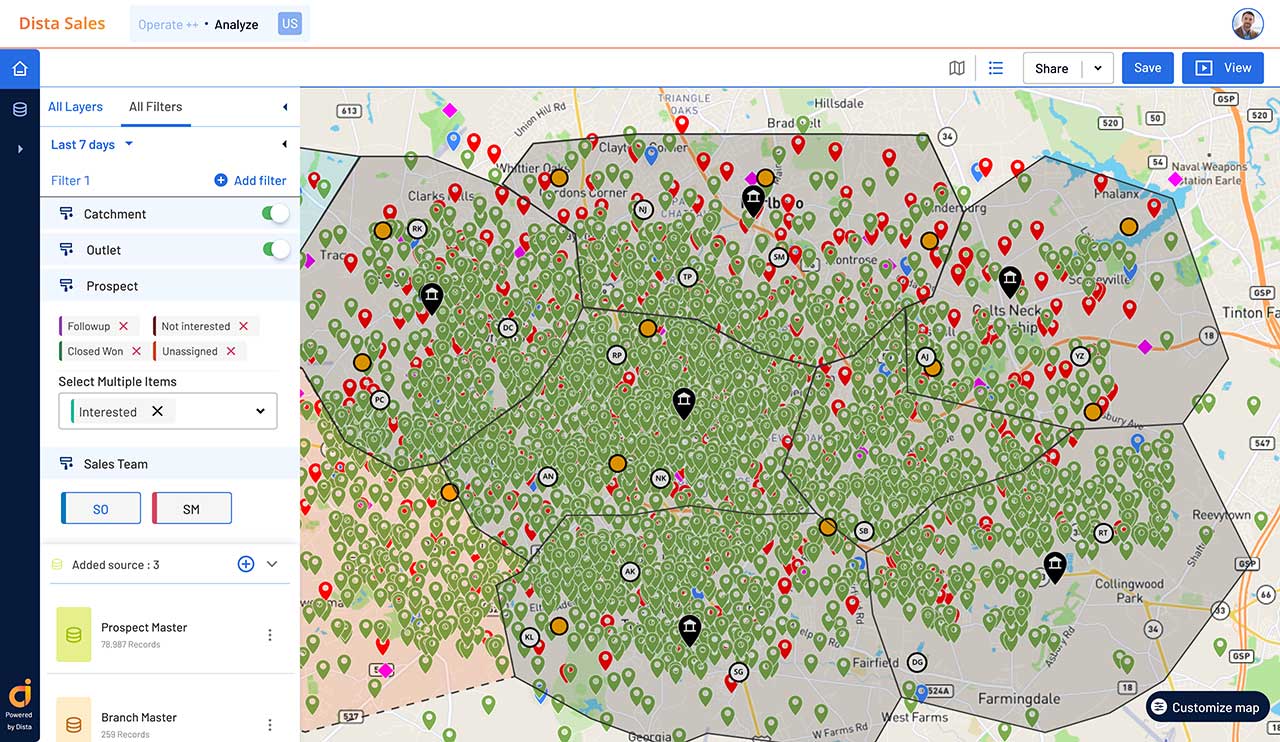This screenshot has height=742, width=1280.
Task: Open the All Layers tab
Action: pyautogui.click(x=75, y=106)
